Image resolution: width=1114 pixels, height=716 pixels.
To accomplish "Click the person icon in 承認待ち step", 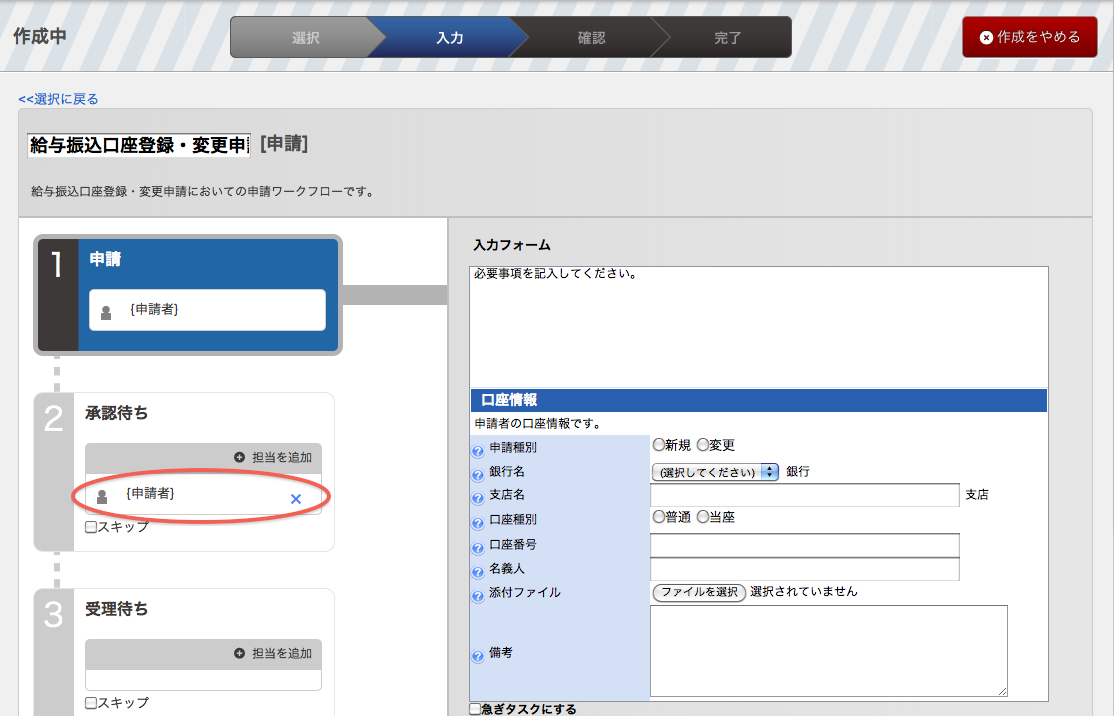I will click(102, 497).
